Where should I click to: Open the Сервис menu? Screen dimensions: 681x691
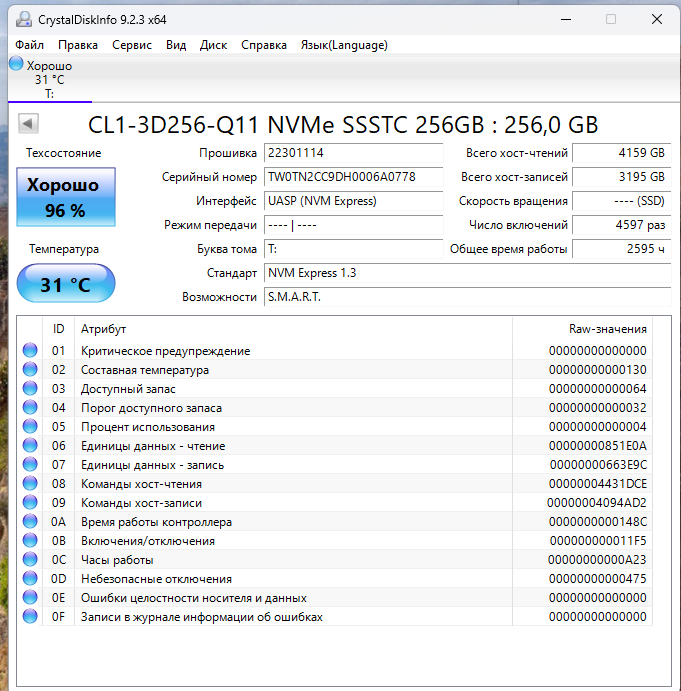pos(132,45)
